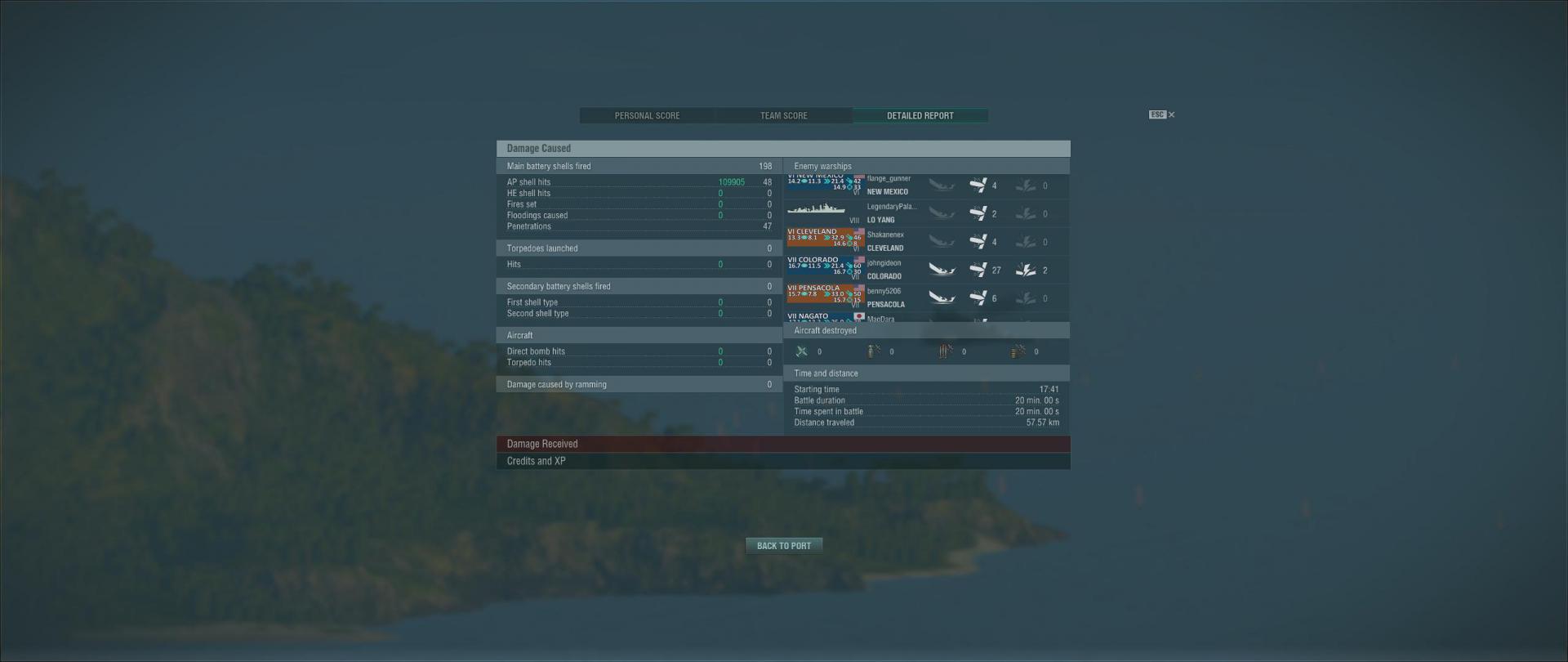Click the dimmed sunk icon in Cleveland row
Image resolution: width=1568 pixels, height=662 pixels.
[x=942, y=241]
